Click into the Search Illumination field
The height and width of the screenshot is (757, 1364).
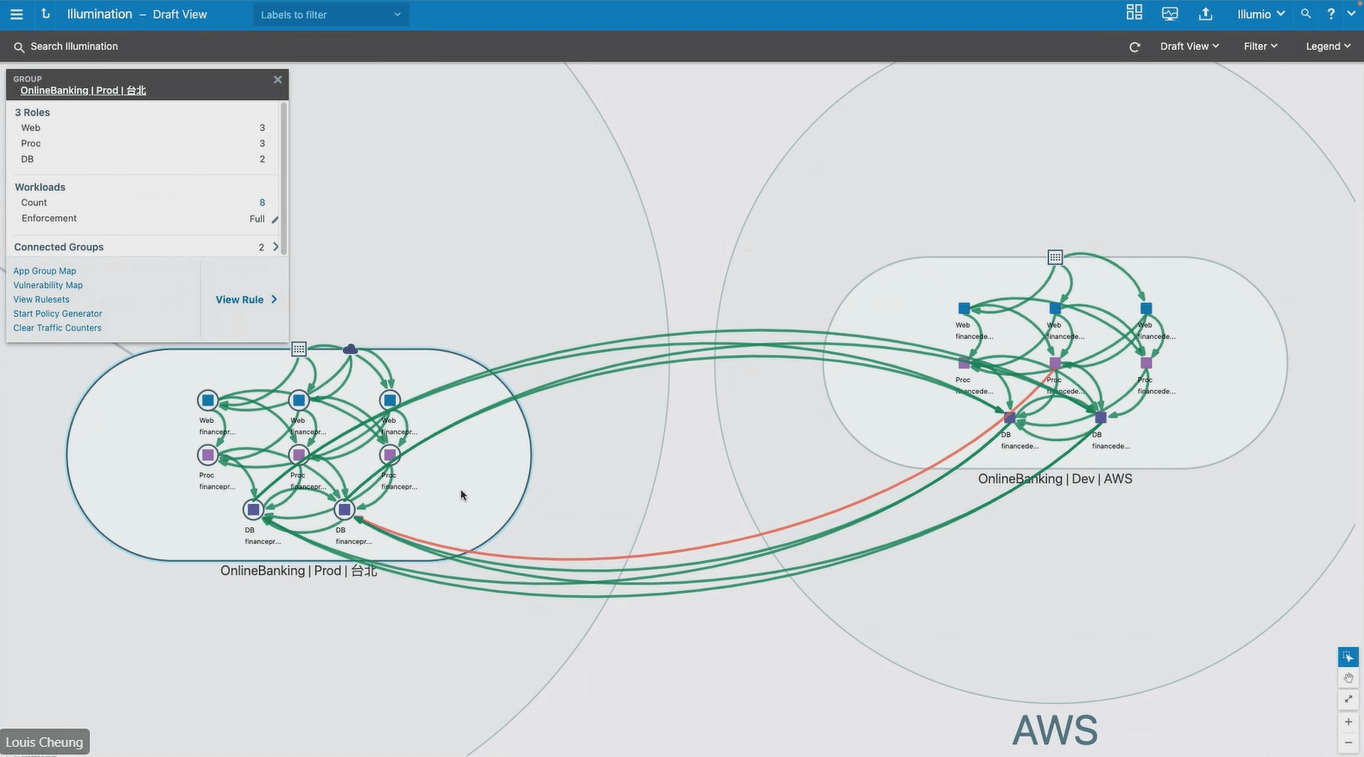click(74, 47)
